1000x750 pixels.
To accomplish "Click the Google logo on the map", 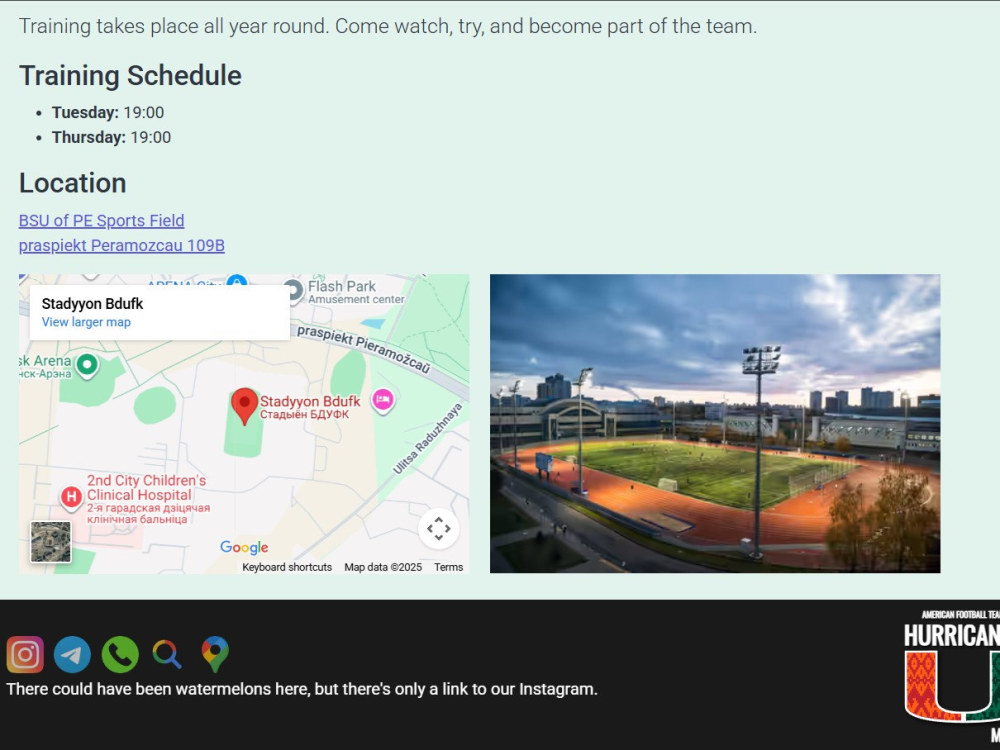I will click(x=244, y=547).
